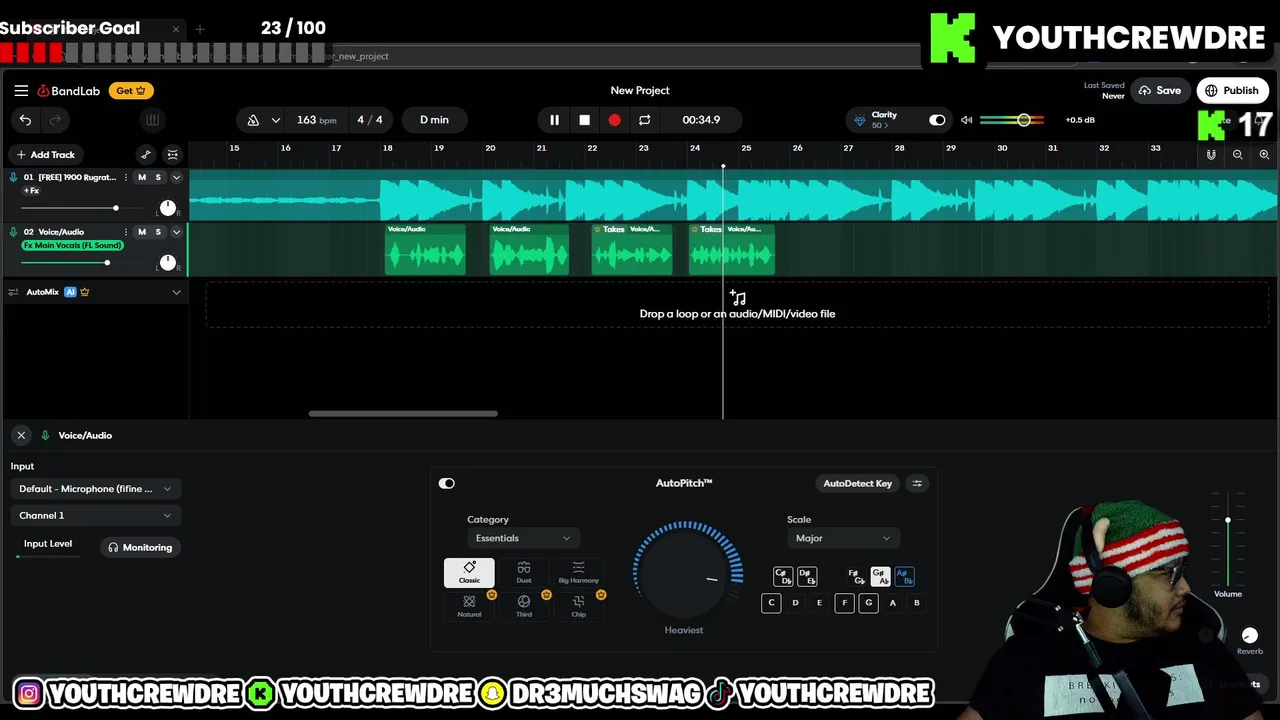Open the virtual piano keyboard icon
1280x720 pixels.
pyautogui.click(x=152, y=120)
